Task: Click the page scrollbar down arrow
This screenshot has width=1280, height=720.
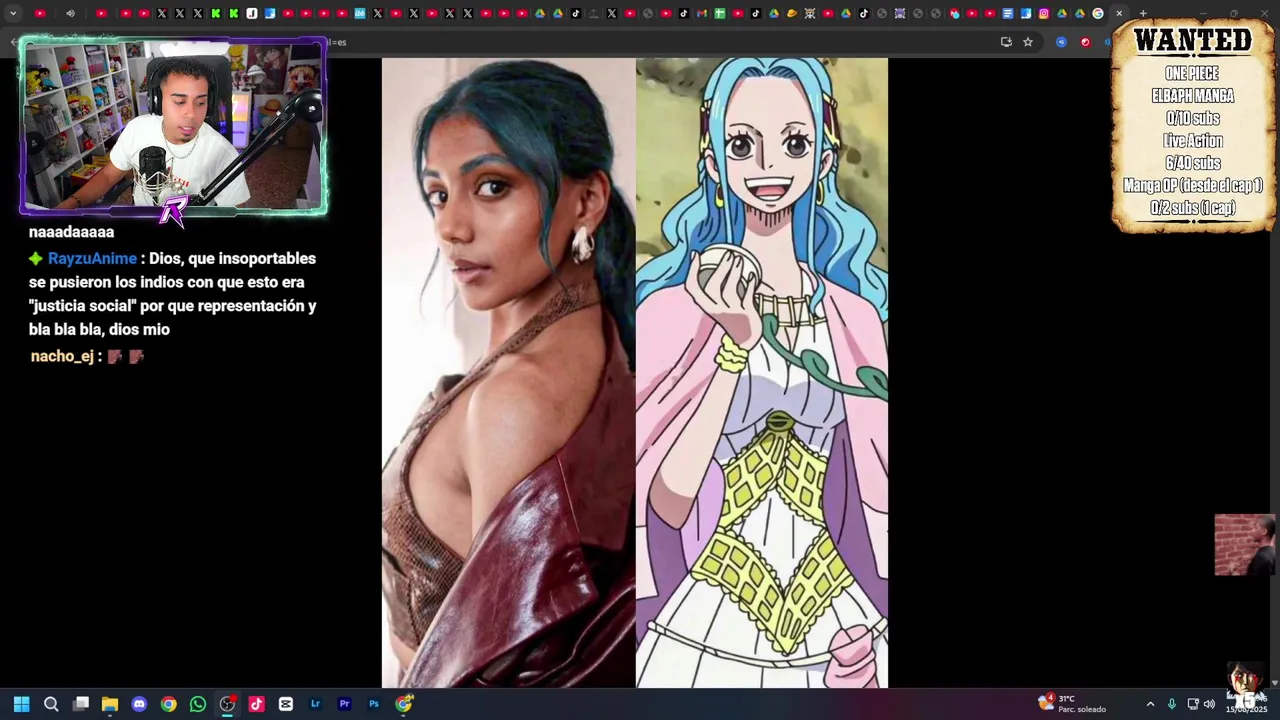Action: 1273,683
